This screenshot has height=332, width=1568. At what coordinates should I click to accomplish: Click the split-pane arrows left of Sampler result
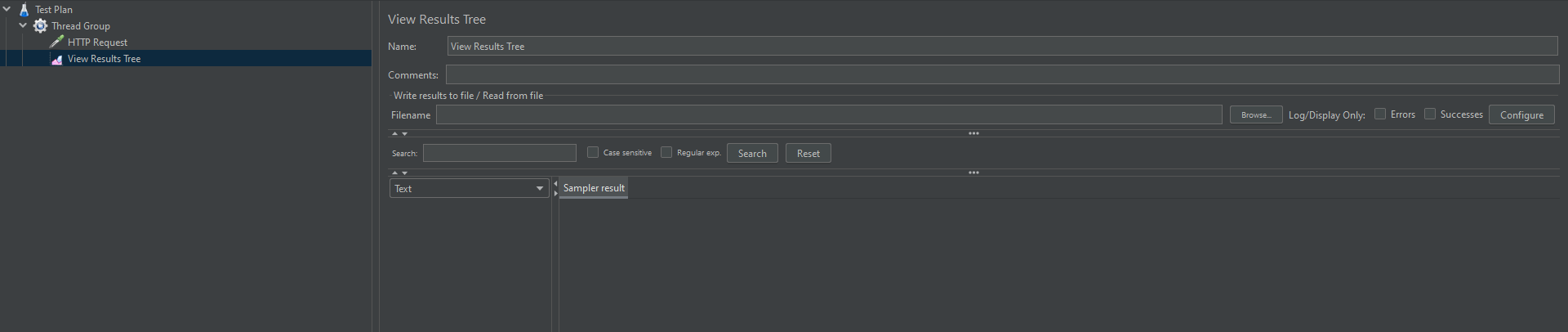[555, 188]
